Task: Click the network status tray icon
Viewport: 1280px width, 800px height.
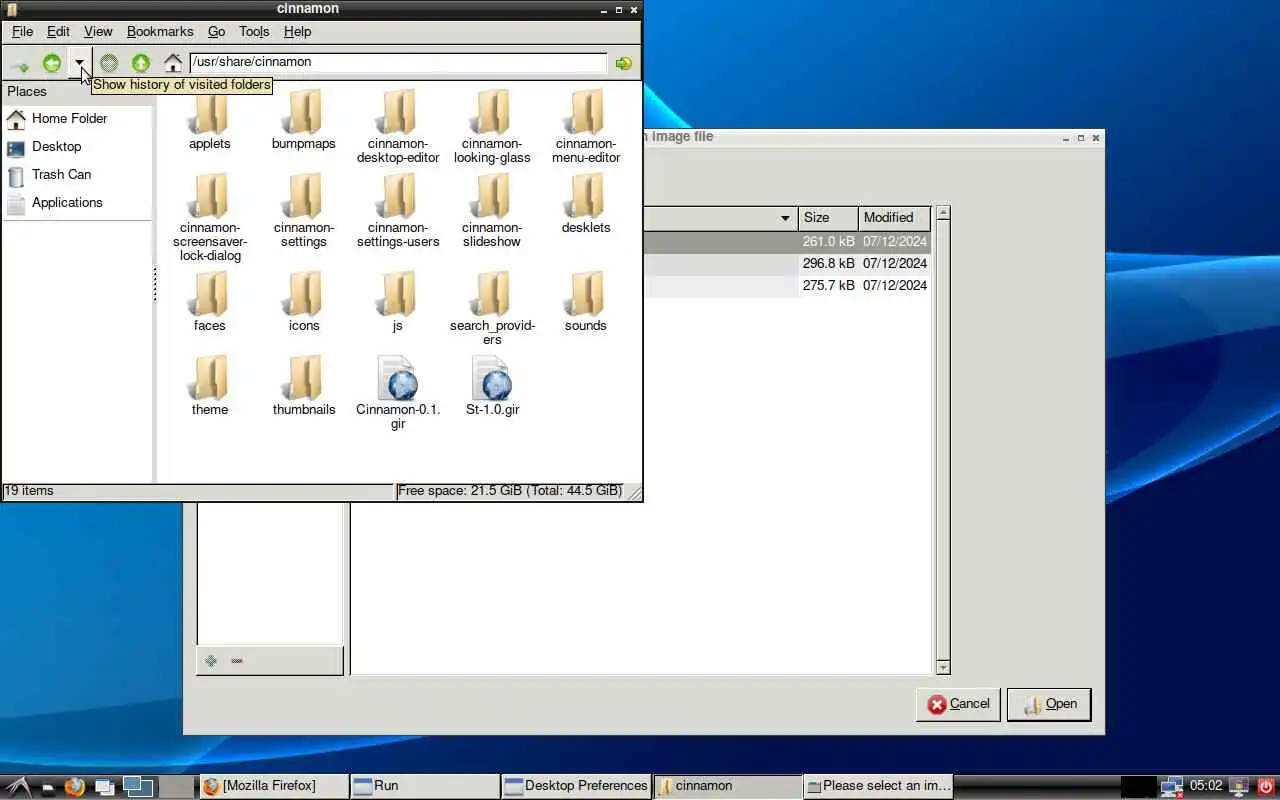Action: (1172, 787)
